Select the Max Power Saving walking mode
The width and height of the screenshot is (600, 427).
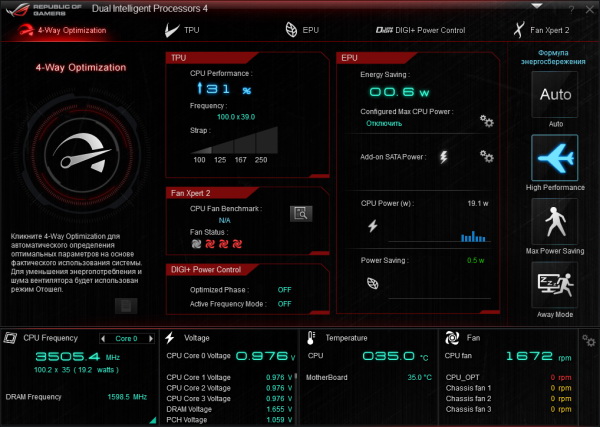tap(555, 221)
